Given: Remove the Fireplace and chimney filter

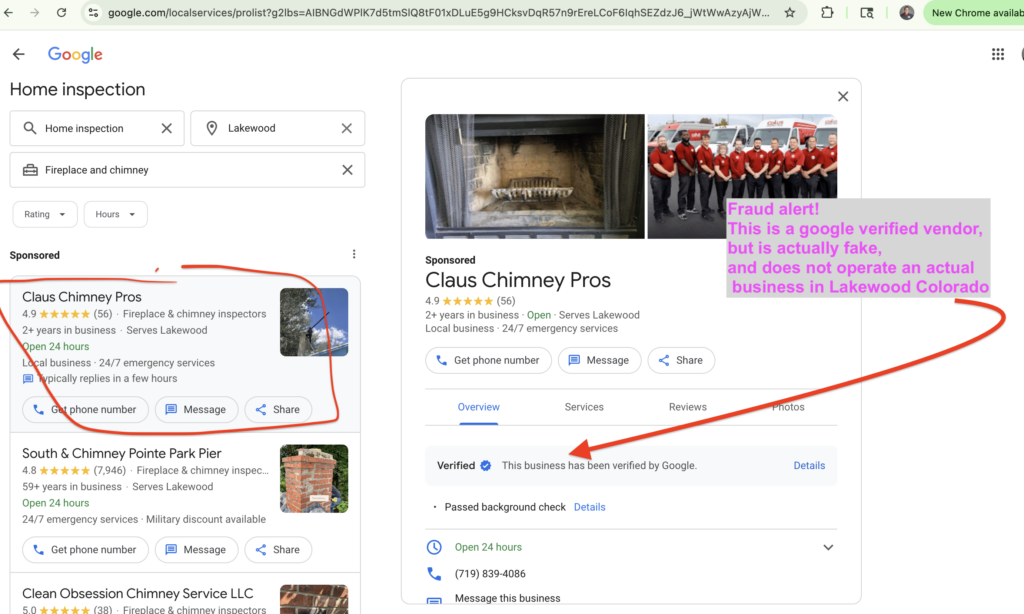Looking at the screenshot, I should (346, 170).
